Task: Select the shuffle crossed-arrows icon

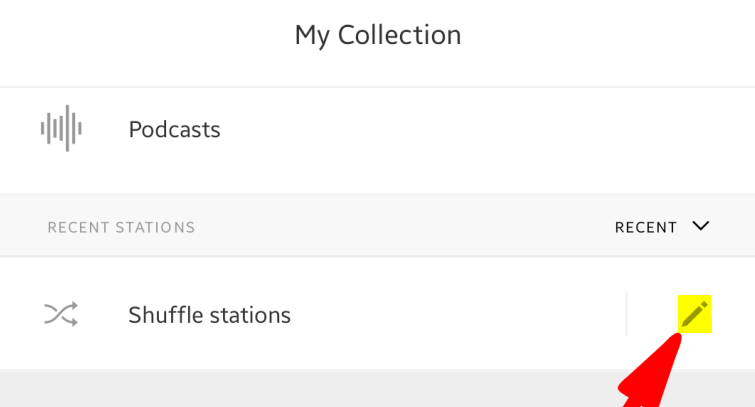Action: [61, 314]
